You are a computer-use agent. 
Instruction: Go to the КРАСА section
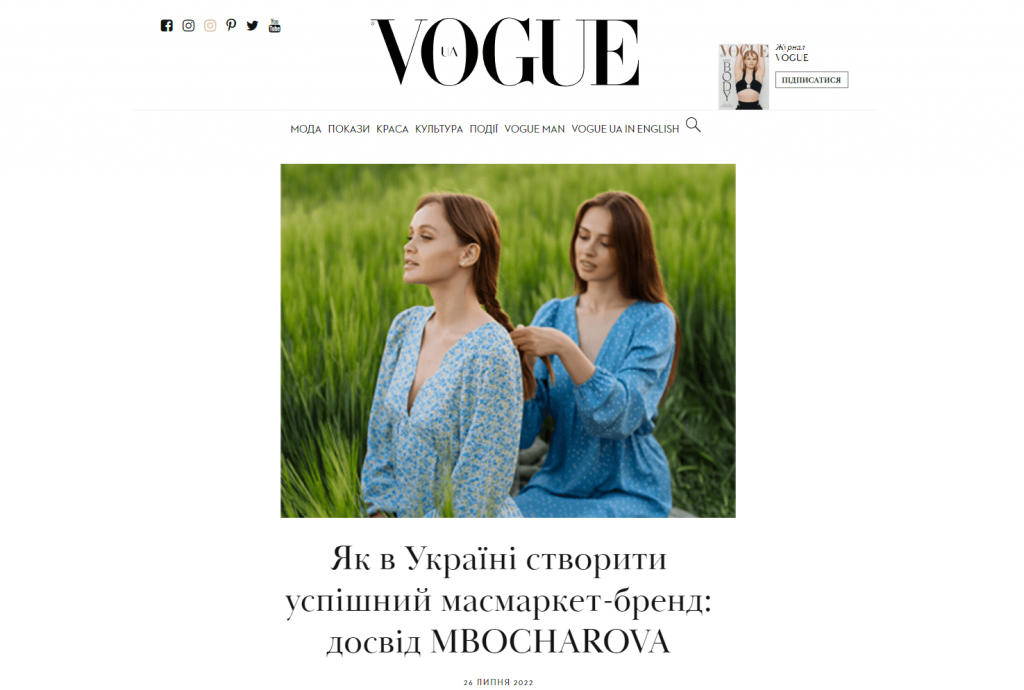[392, 129]
